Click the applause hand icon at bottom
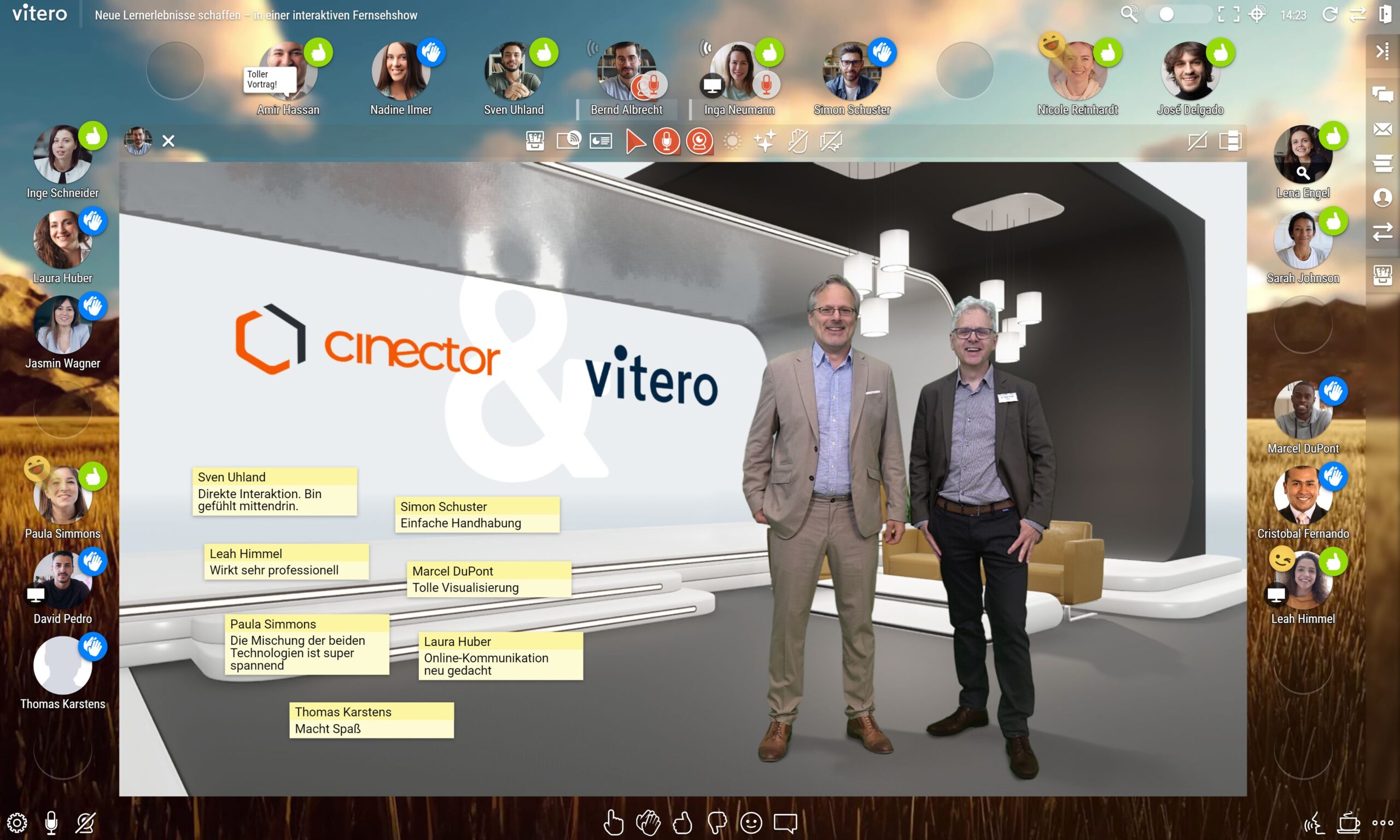 [x=648, y=822]
